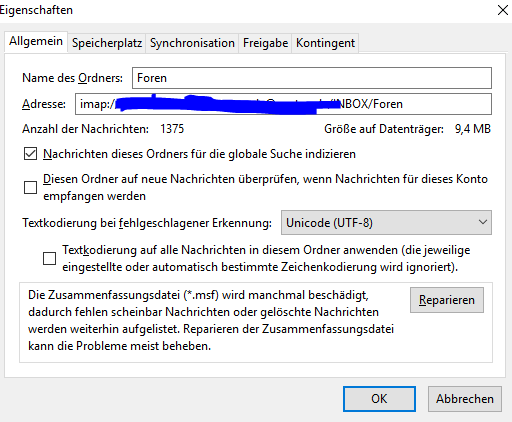
Task: Switch to the Allgemein tab
Action: point(36,42)
